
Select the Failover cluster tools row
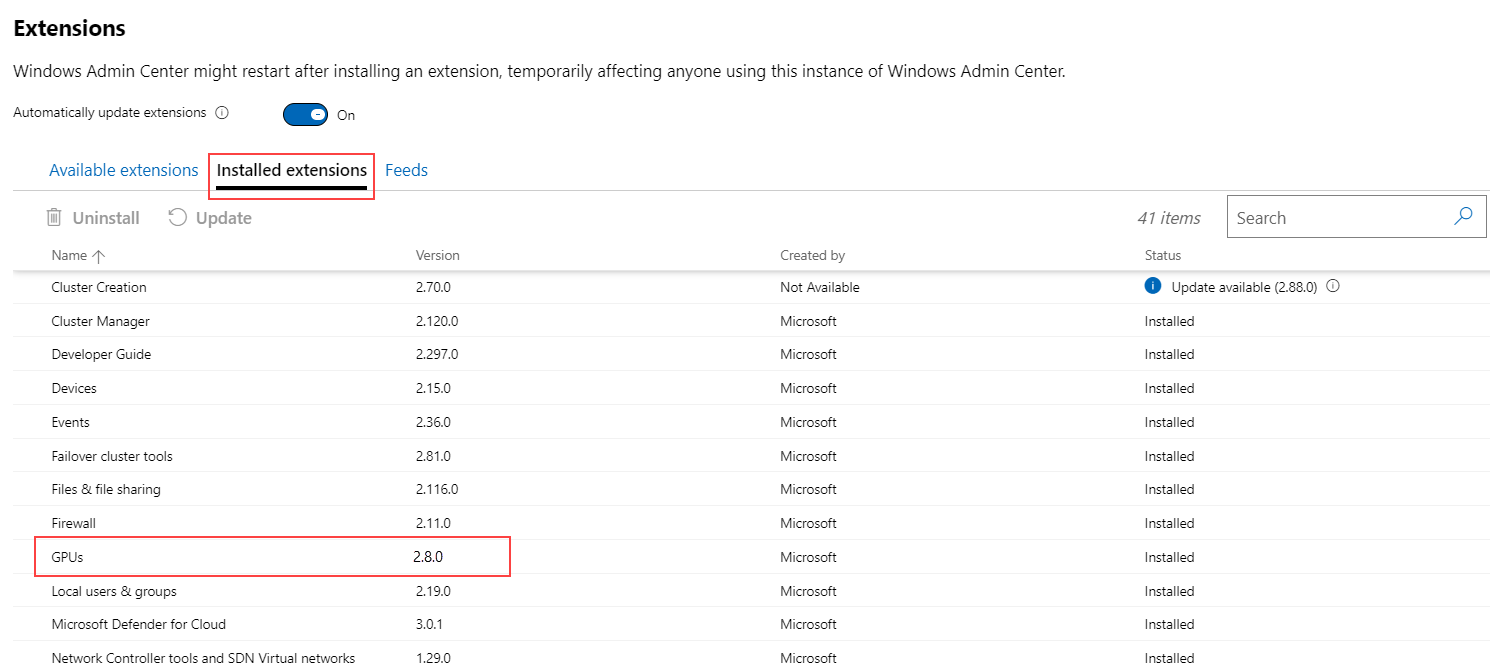click(x=751, y=456)
